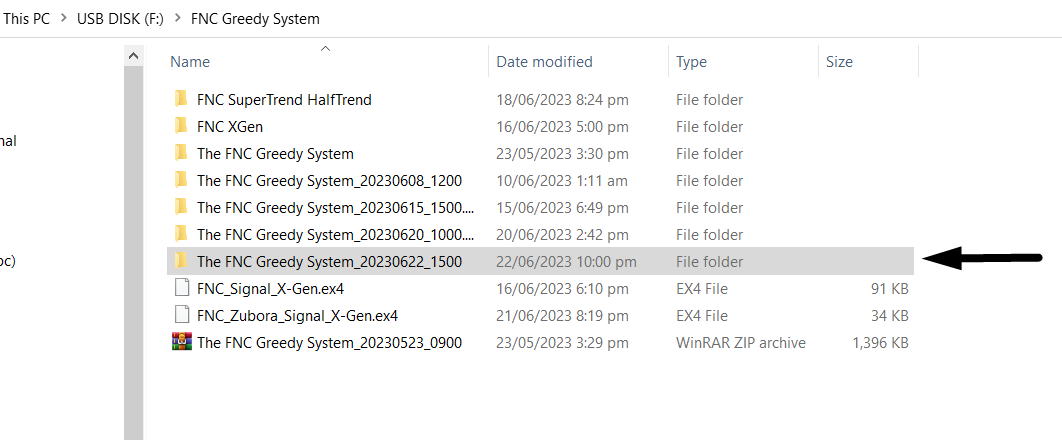Click The FNC Greedy System folder icon
Image resolution: width=1062 pixels, height=440 pixels.
point(181,153)
